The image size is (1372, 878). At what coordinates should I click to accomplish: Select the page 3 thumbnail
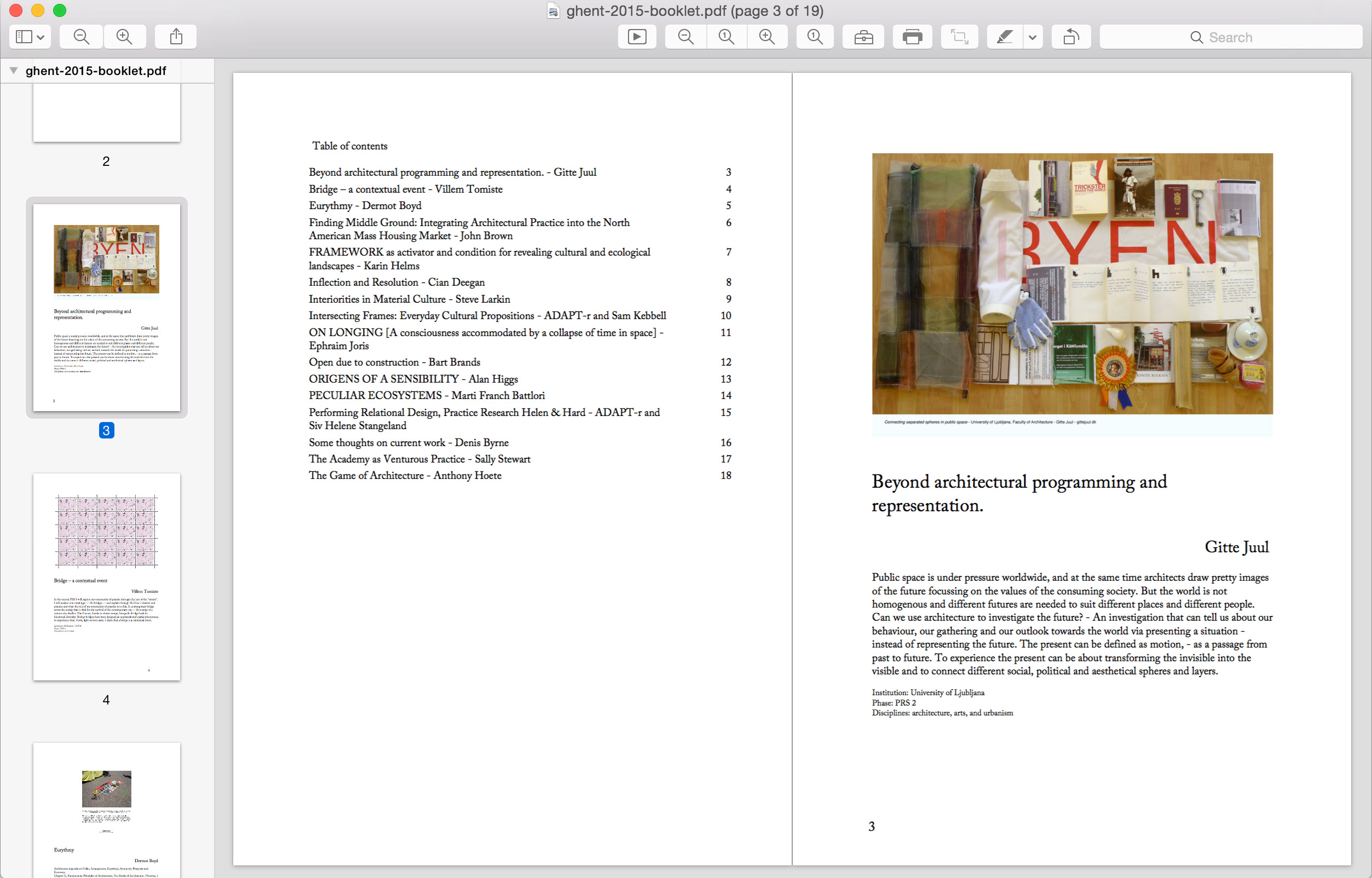tap(107, 307)
